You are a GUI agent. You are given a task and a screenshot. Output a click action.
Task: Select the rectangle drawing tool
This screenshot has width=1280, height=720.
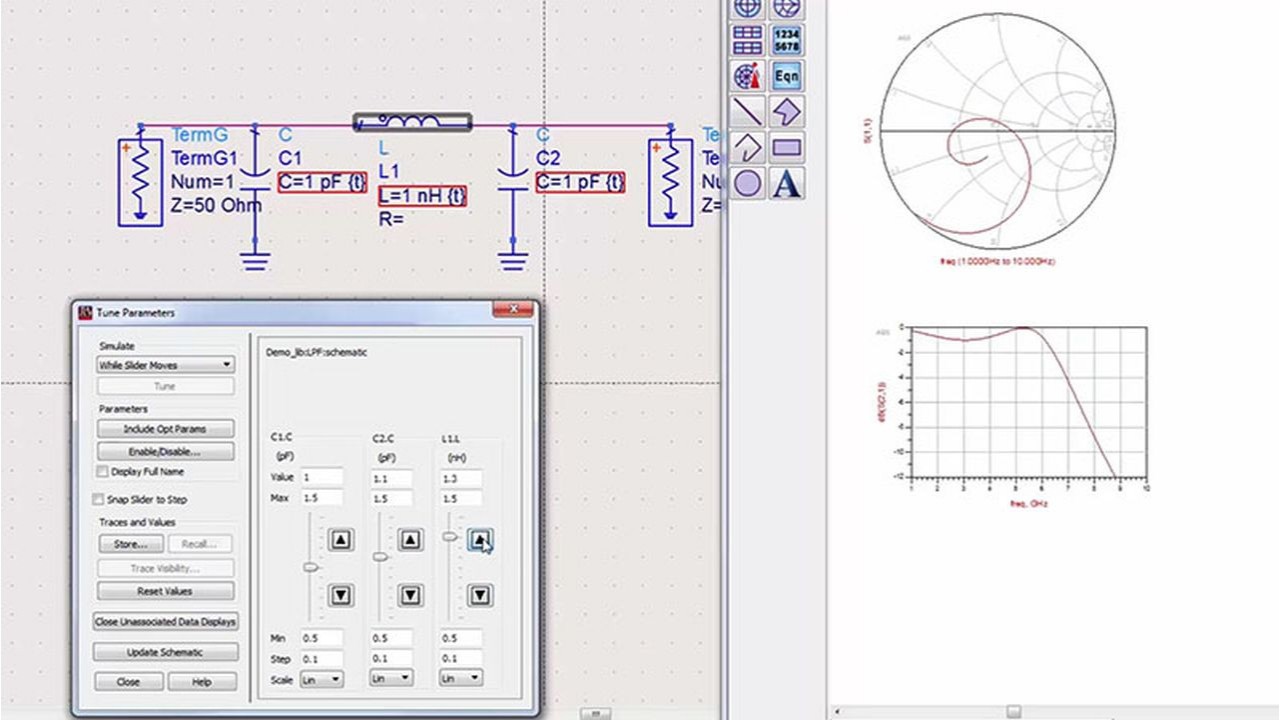[787, 148]
